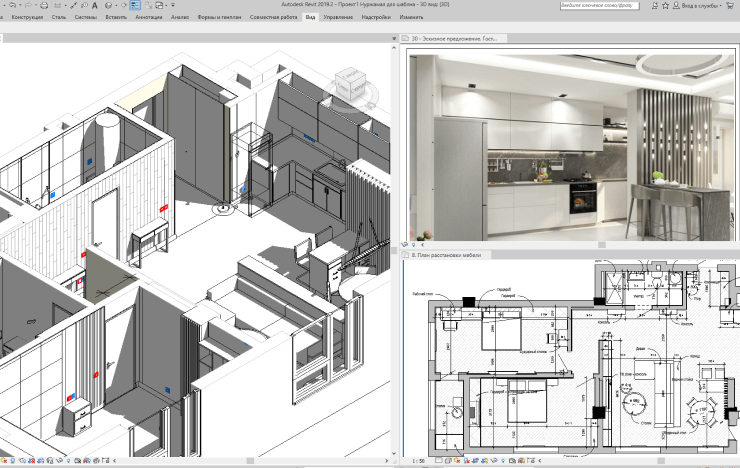
Task: Click the user account icon at top right
Action: click(673, 6)
